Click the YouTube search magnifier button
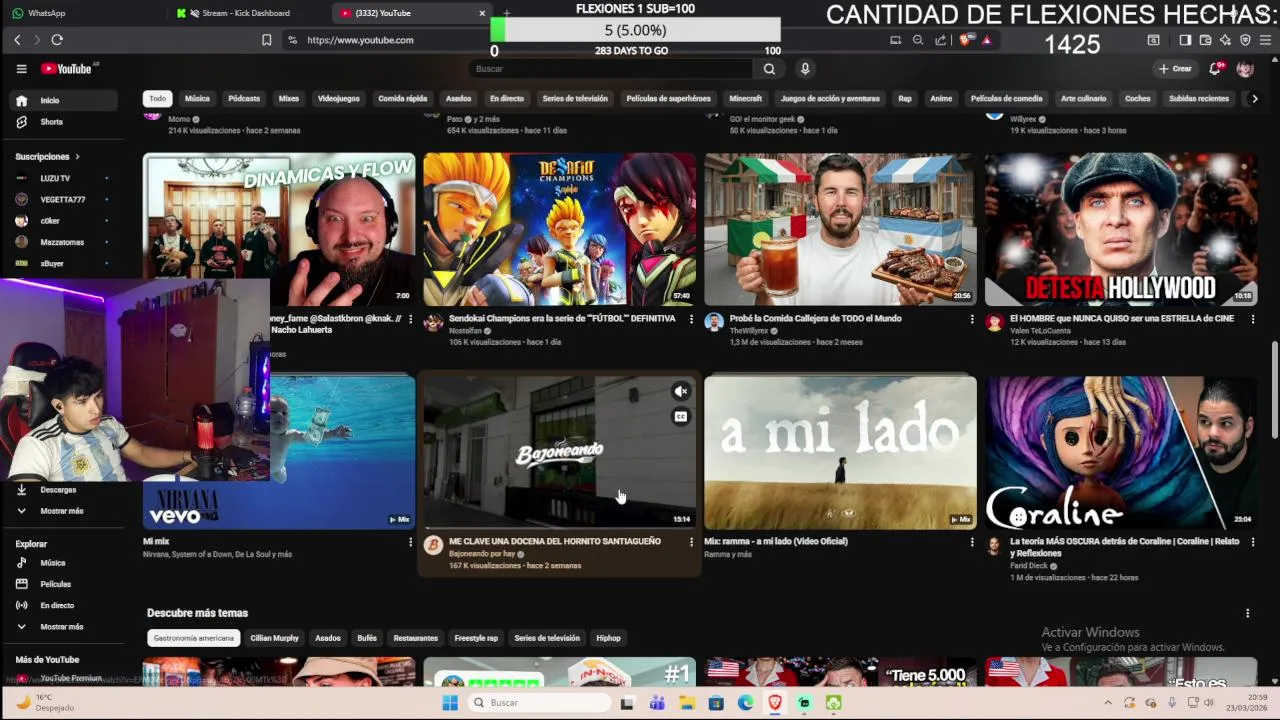 pos(769,69)
